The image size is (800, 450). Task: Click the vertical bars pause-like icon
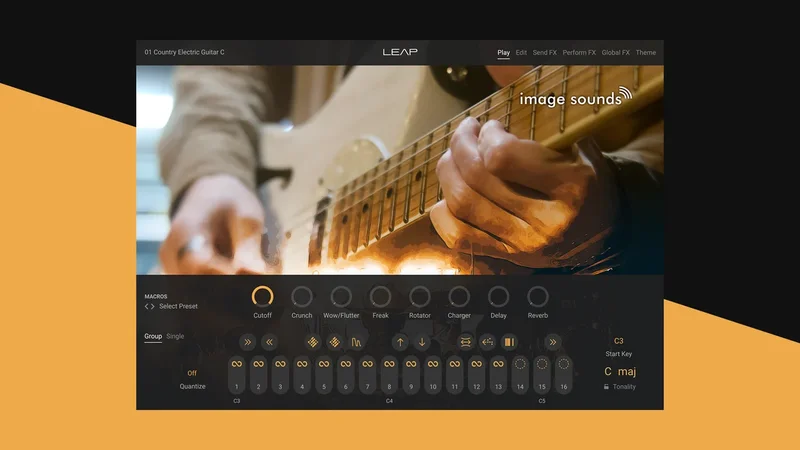tap(509, 342)
